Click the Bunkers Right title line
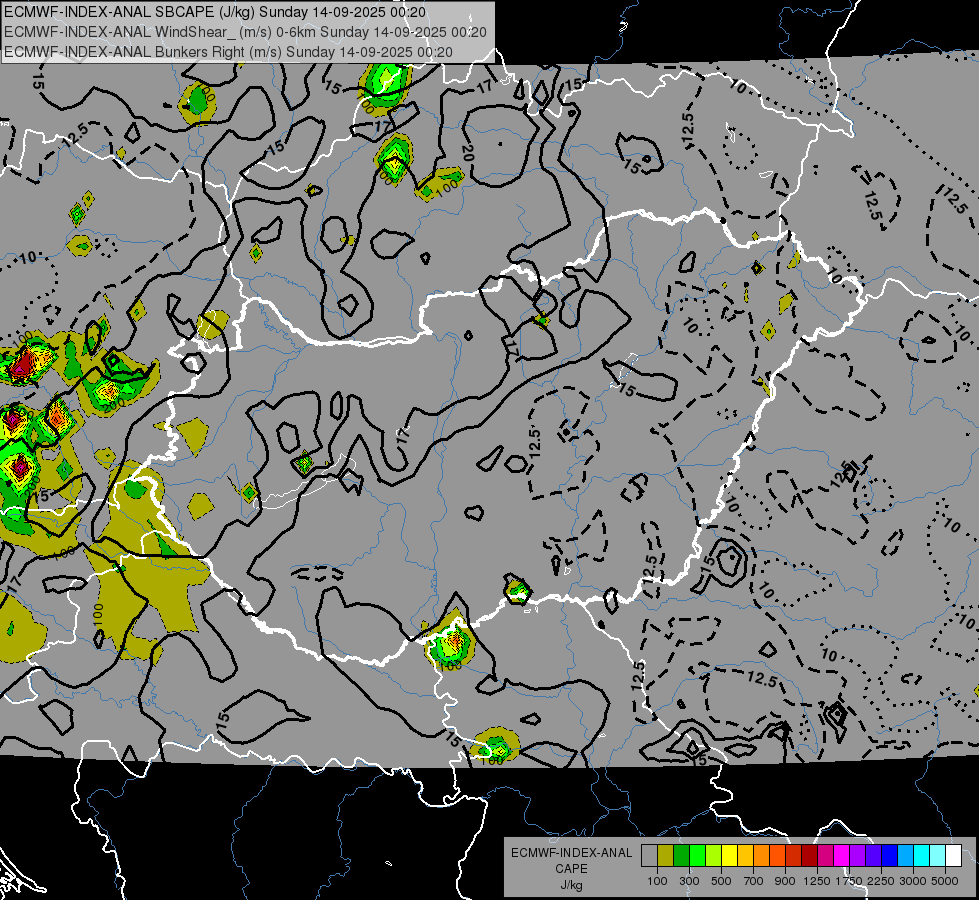979x900 pixels. pyautogui.click(x=228, y=52)
